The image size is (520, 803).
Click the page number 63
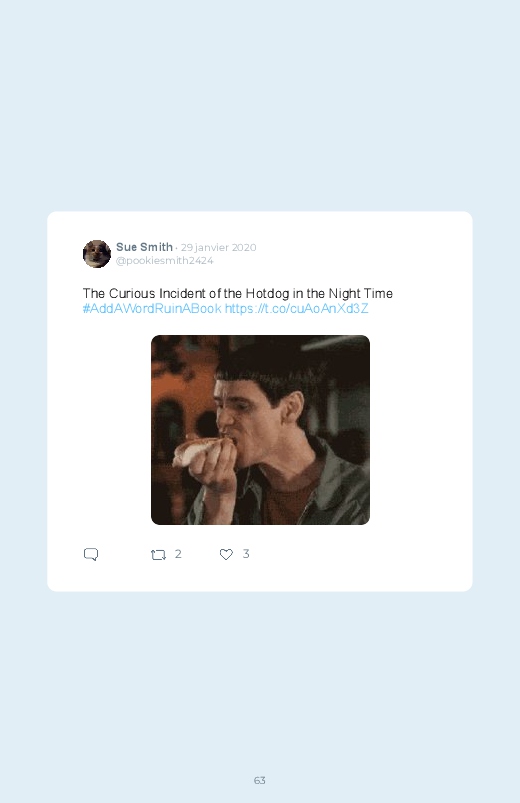pos(260,780)
